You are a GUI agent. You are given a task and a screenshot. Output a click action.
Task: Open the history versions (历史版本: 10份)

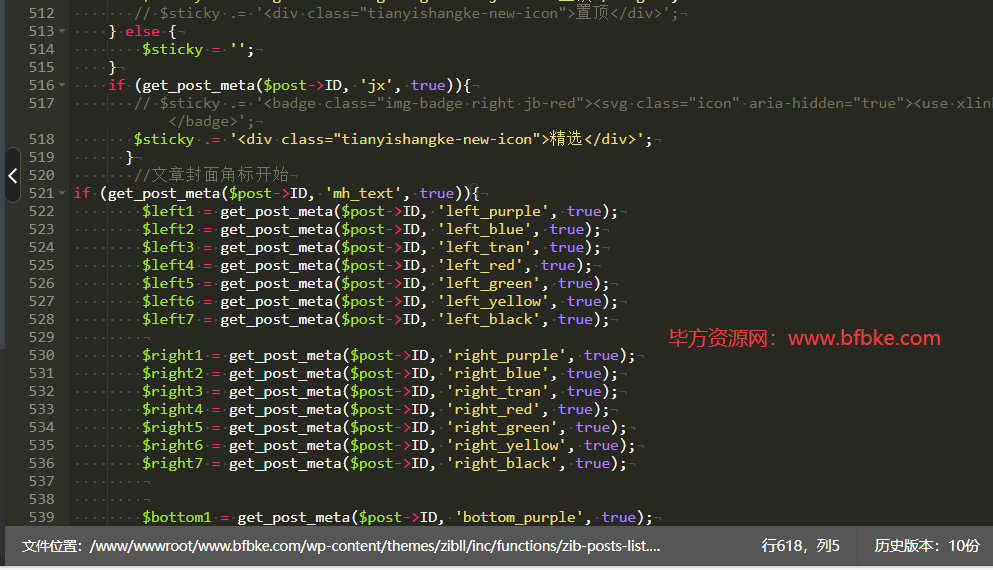[x=927, y=546]
